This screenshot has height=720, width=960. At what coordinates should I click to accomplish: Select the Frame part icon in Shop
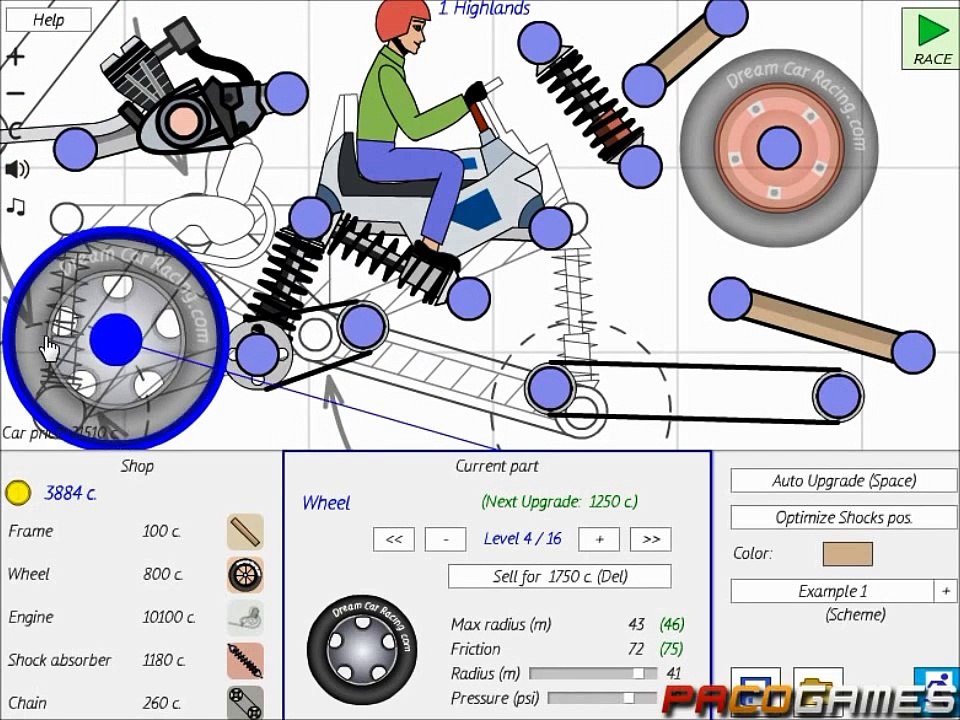246,531
